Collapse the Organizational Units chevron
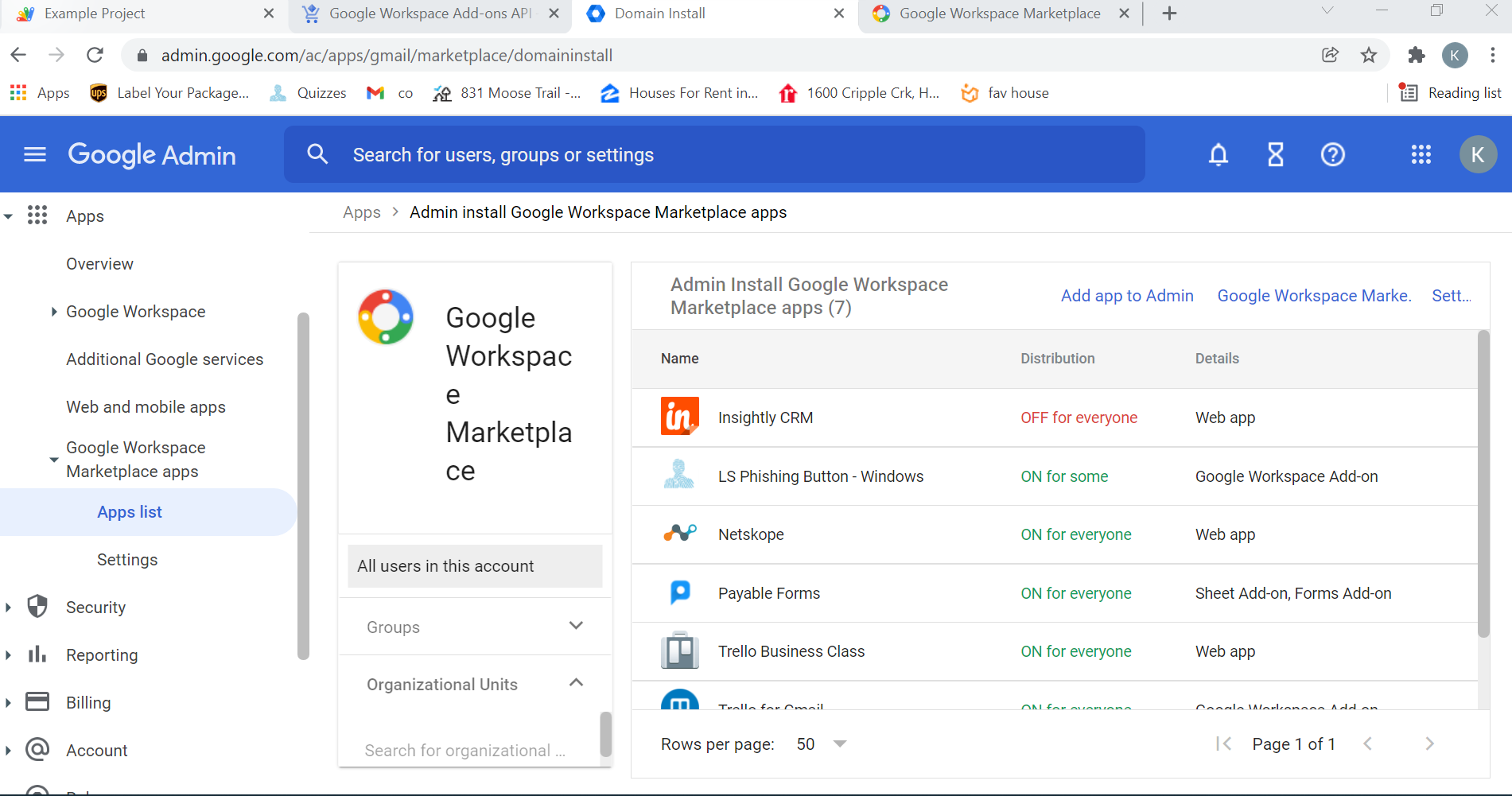1512x796 pixels. [x=577, y=683]
